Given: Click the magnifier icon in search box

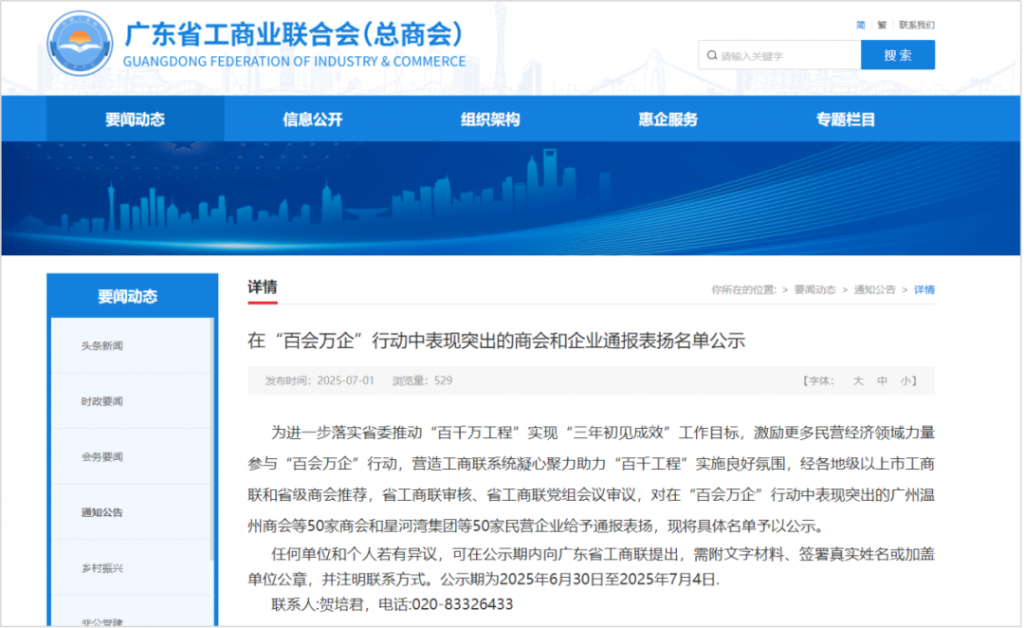Looking at the screenshot, I should 710,56.
